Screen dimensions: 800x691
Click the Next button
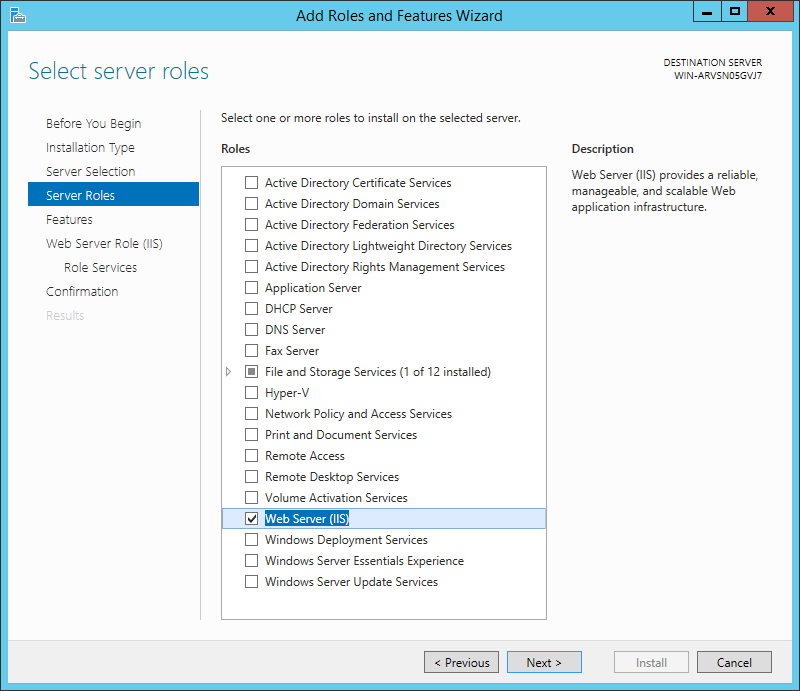point(544,662)
